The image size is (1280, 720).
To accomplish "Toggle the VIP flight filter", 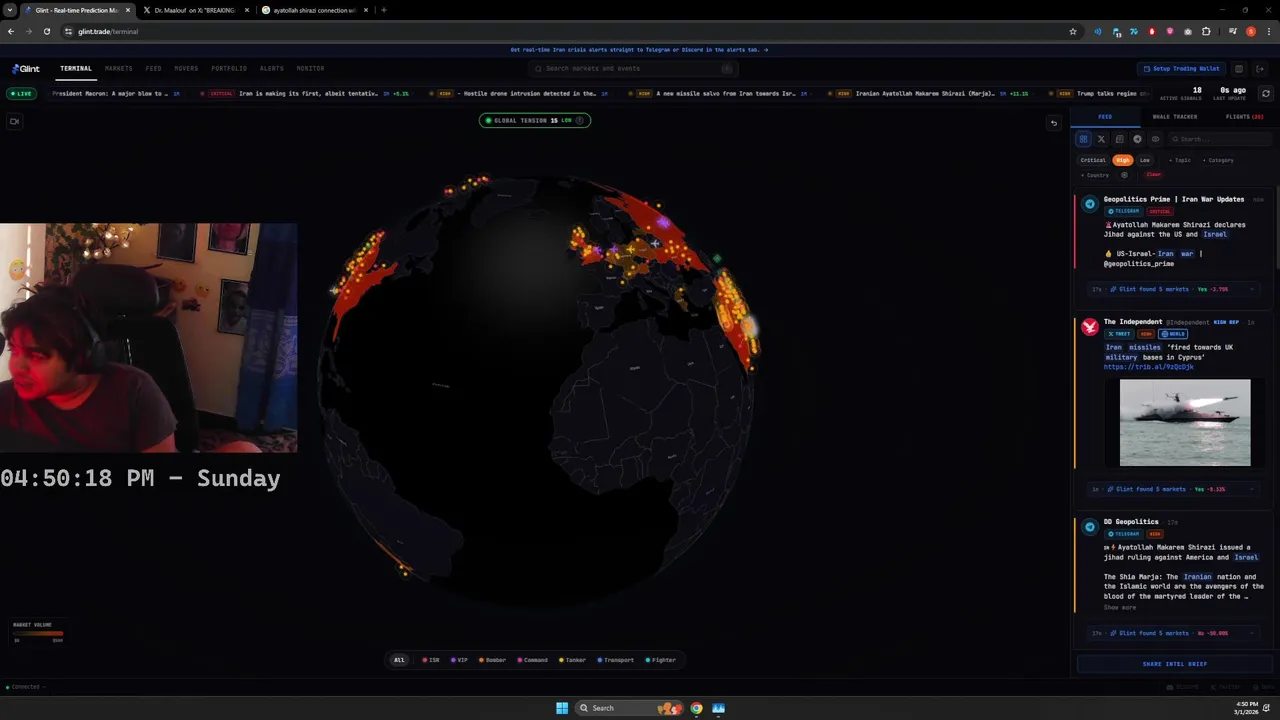I will (459, 660).
